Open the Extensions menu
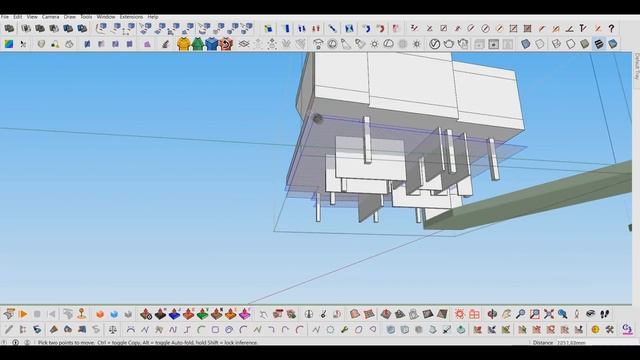 pyautogui.click(x=131, y=17)
